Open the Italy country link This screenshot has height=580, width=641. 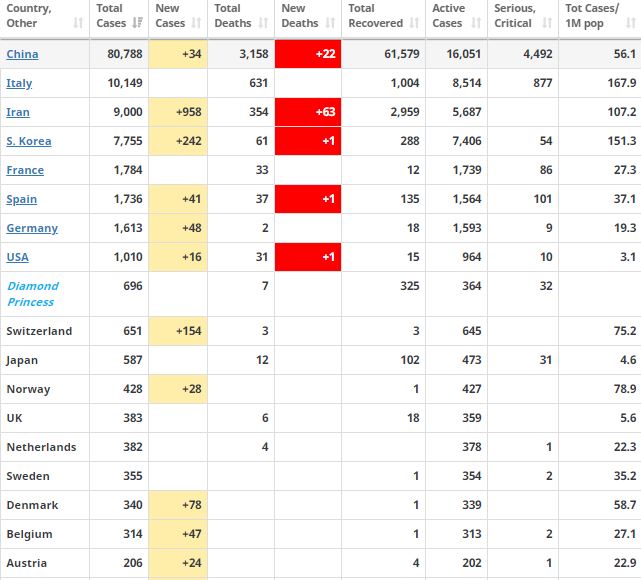tap(19, 83)
